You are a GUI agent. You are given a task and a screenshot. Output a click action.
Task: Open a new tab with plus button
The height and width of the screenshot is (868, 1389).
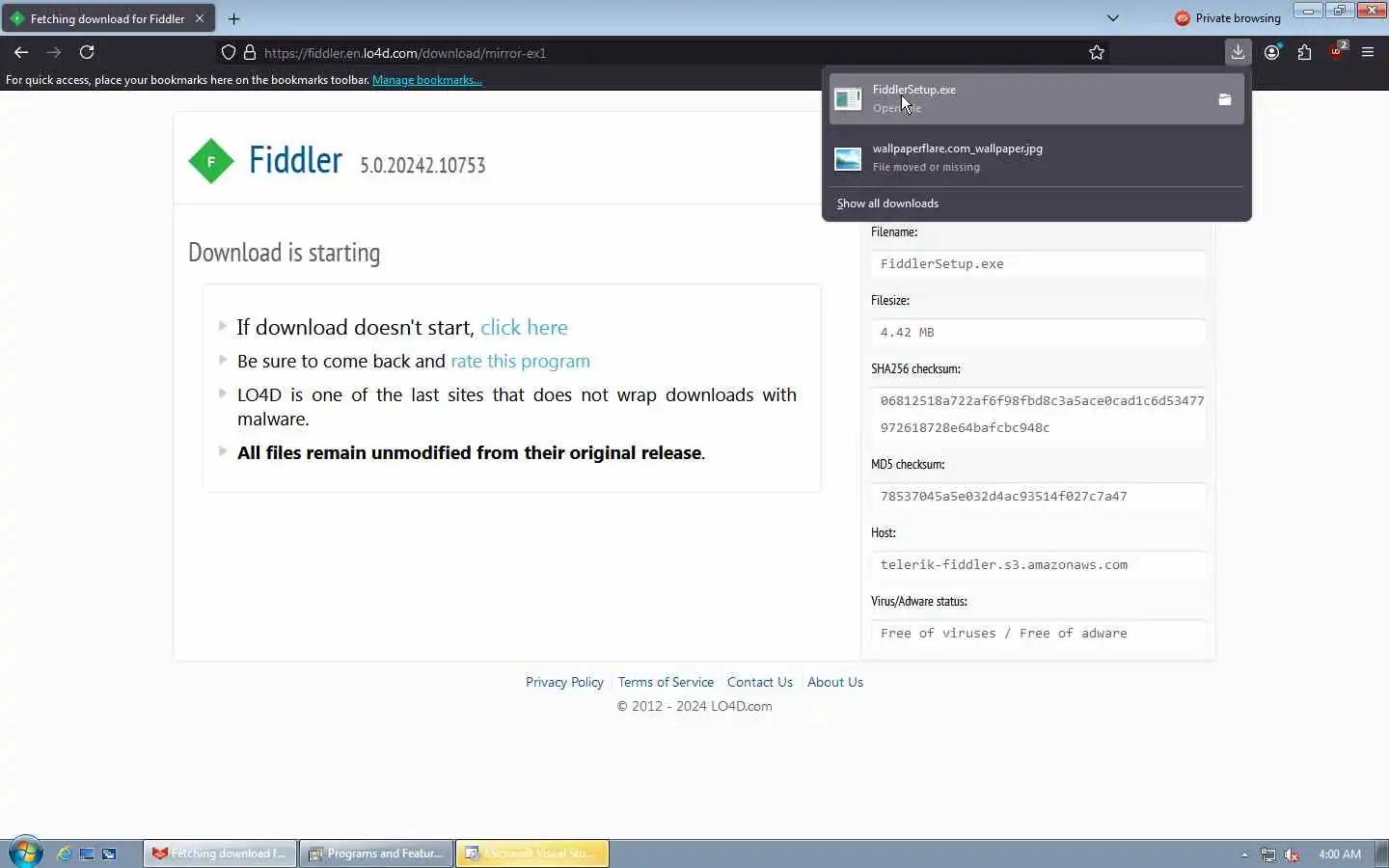[234, 18]
